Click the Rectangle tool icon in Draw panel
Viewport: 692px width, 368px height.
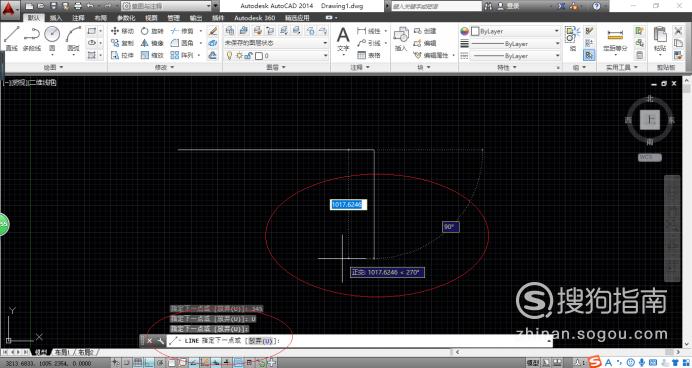tap(92, 31)
